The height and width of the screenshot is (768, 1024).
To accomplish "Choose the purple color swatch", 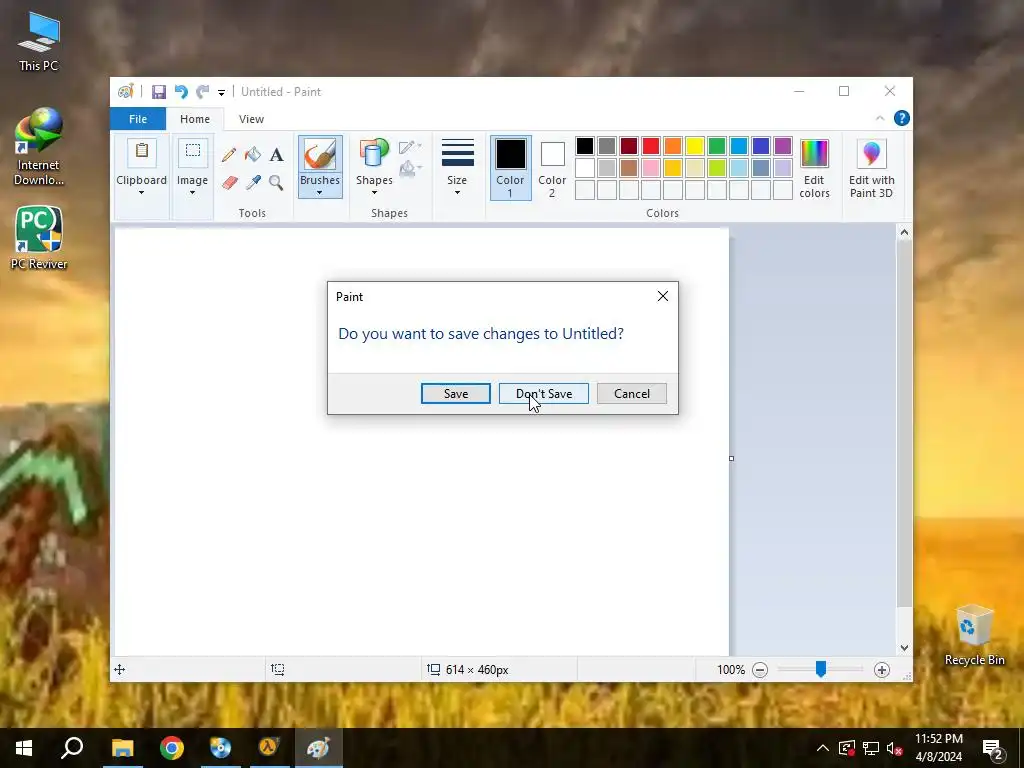I will (x=782, y=146).
